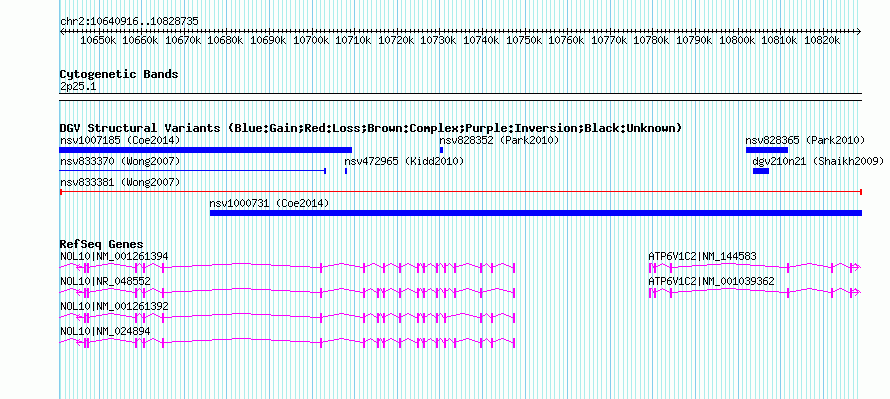Select the blue gain bar for nsv1007185
890x399 pixels.
click(x=205, y=150)
